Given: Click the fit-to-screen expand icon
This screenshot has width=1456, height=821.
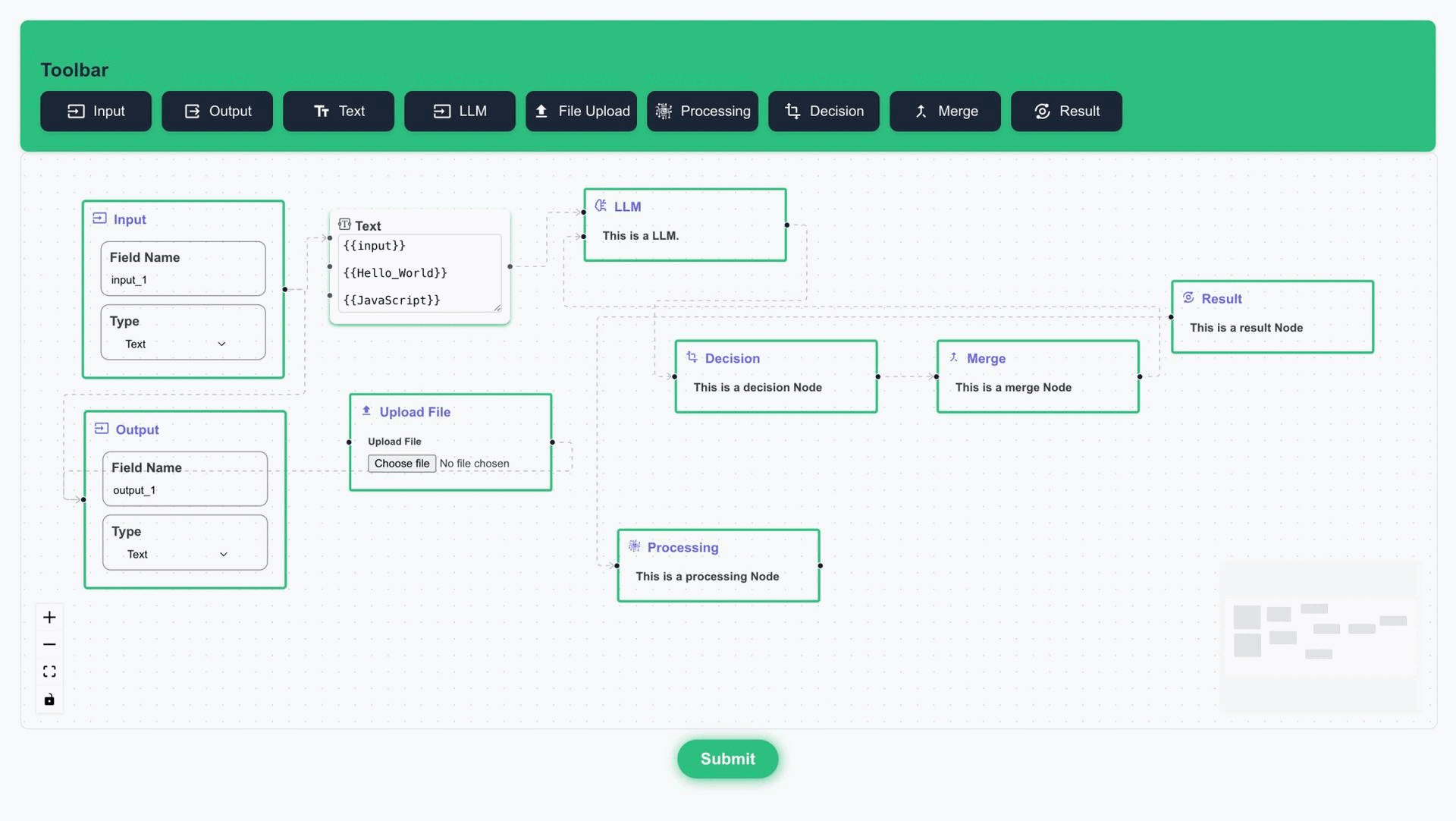Looking at the screenshot, I should tap(49, 671).
